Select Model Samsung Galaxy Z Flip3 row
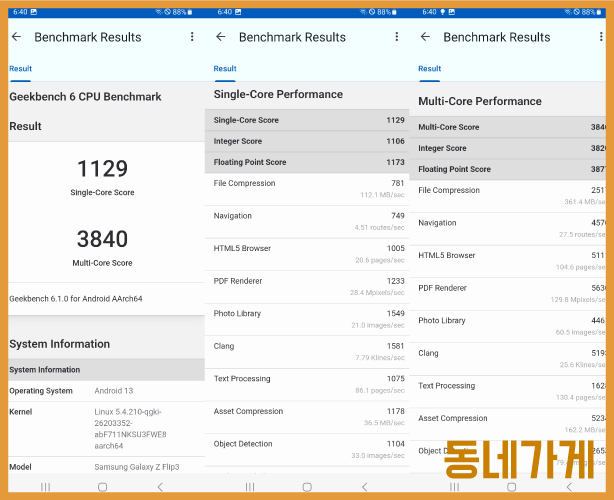This screenshot has height=500, width=614. 107,466
